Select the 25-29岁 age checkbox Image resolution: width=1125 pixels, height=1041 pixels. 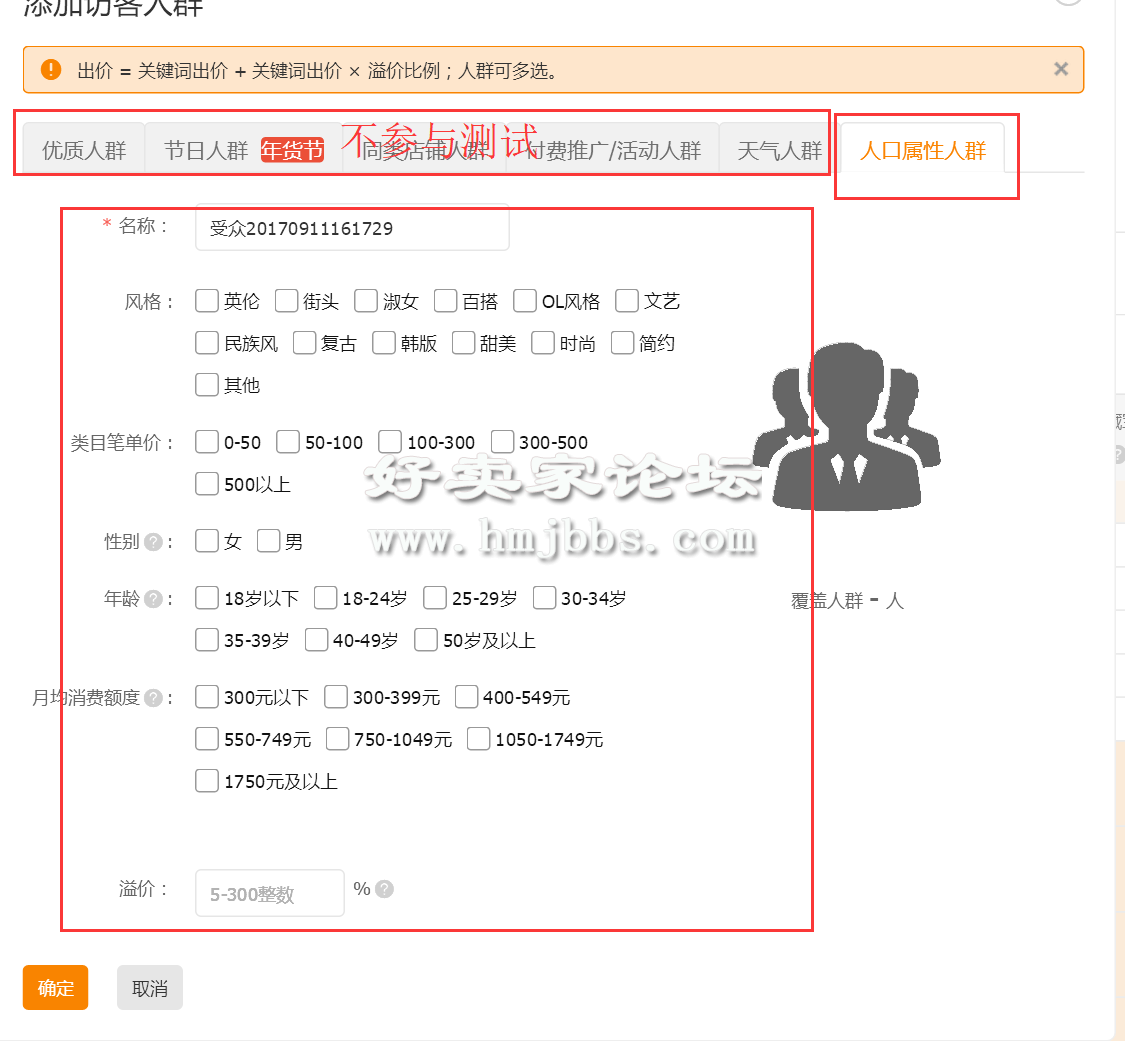point(435,599)
